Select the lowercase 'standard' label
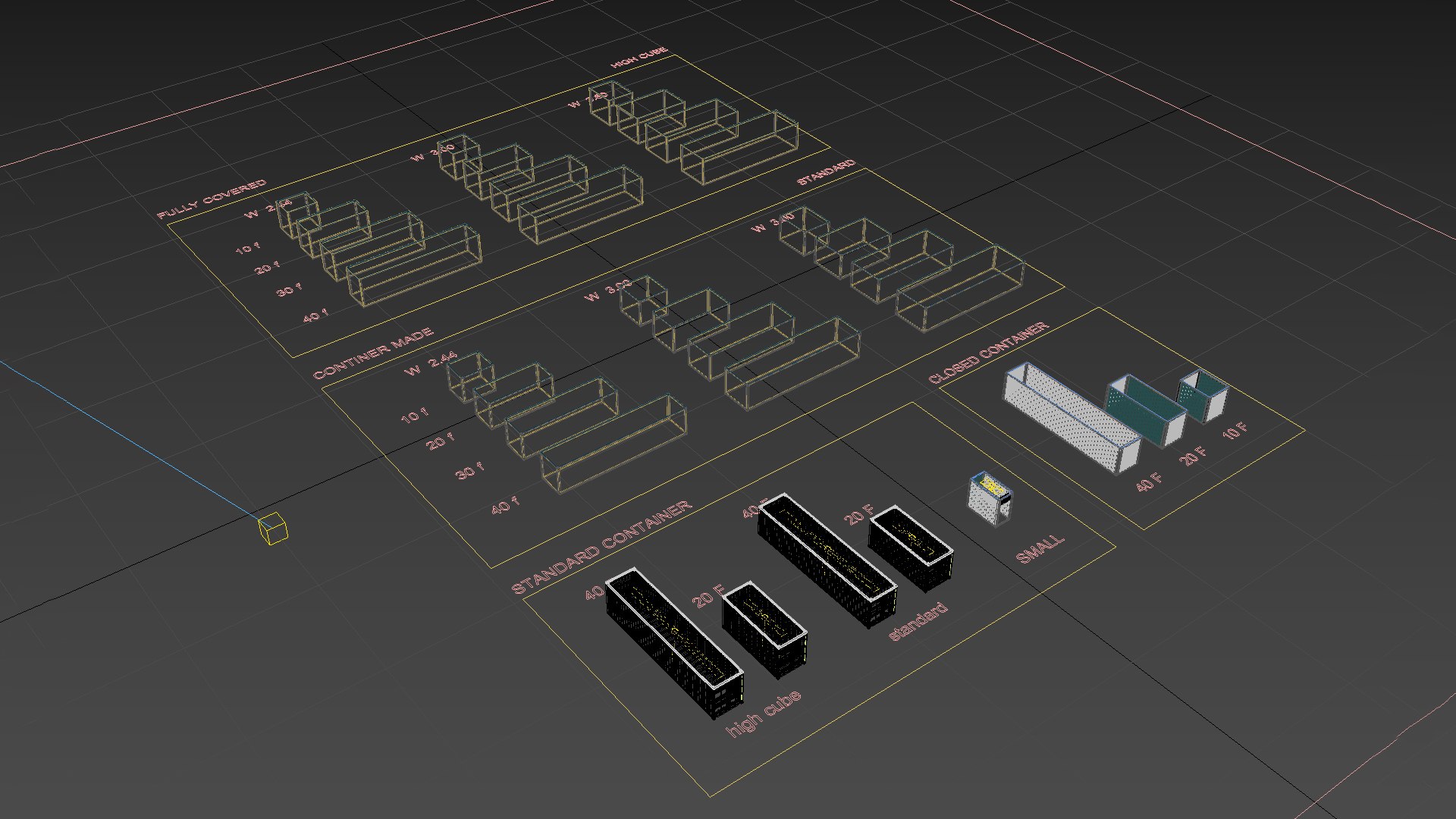Viewport: 1456px width, 819px height. click(918, 621)
